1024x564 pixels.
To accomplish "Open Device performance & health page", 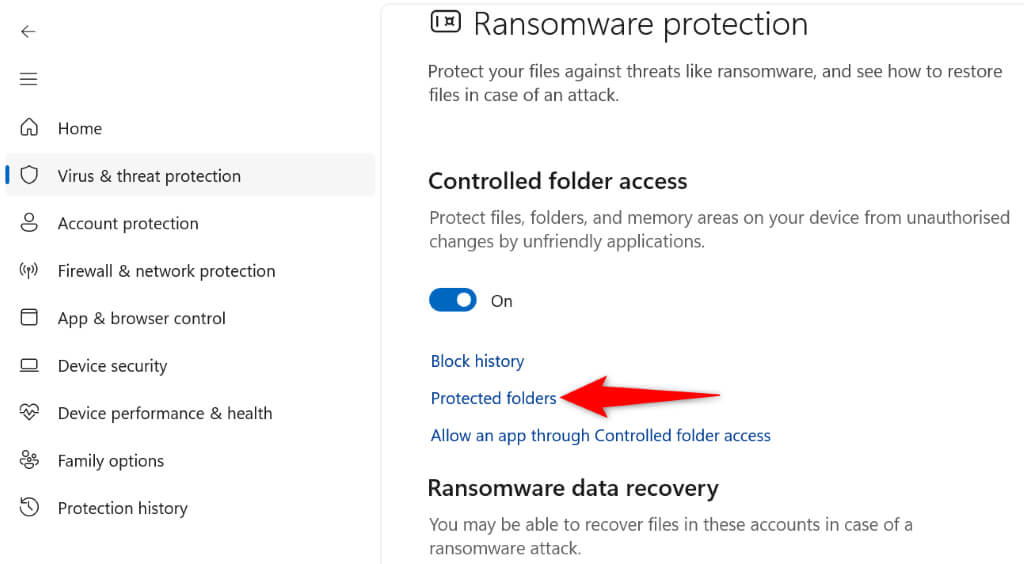I will pyautogui.click(x=165, y=413).
